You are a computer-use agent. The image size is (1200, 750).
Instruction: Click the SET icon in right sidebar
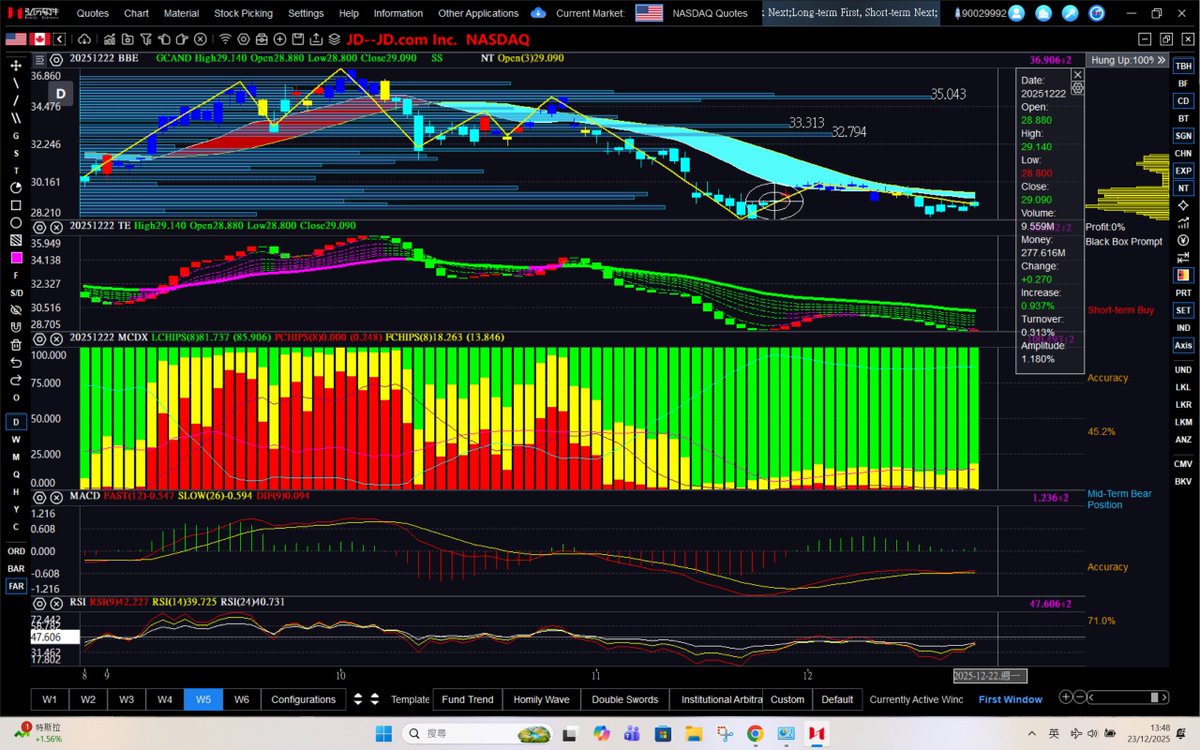(x=1185, y=310)
